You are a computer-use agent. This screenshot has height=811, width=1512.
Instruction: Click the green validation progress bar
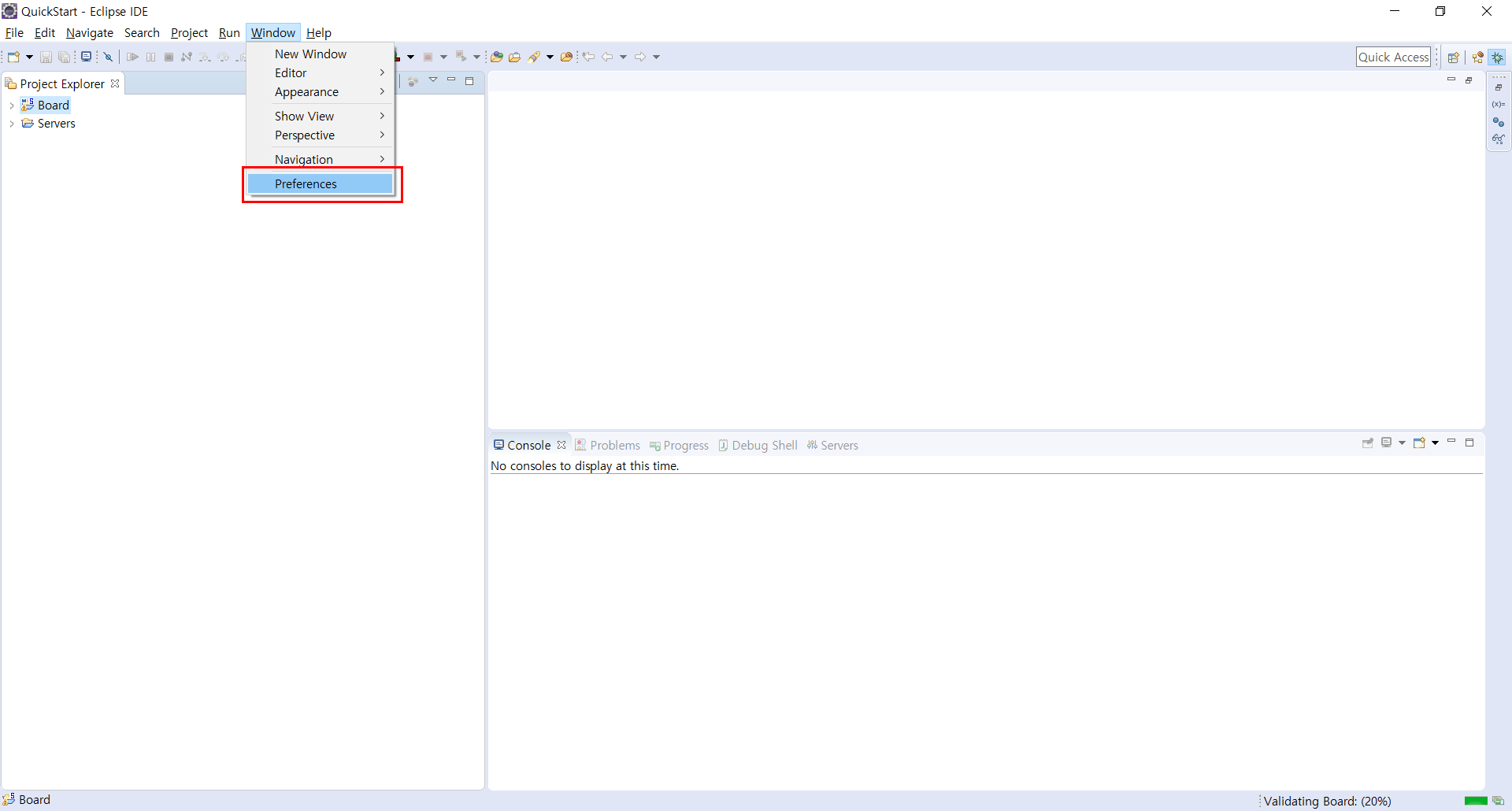click(x=1476, y=801)
